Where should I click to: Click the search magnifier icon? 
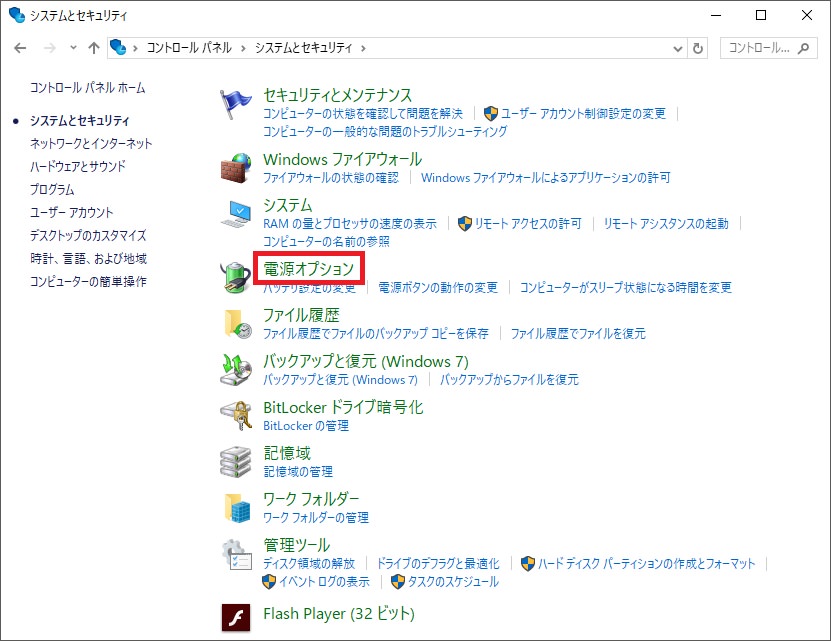(803, 48)
